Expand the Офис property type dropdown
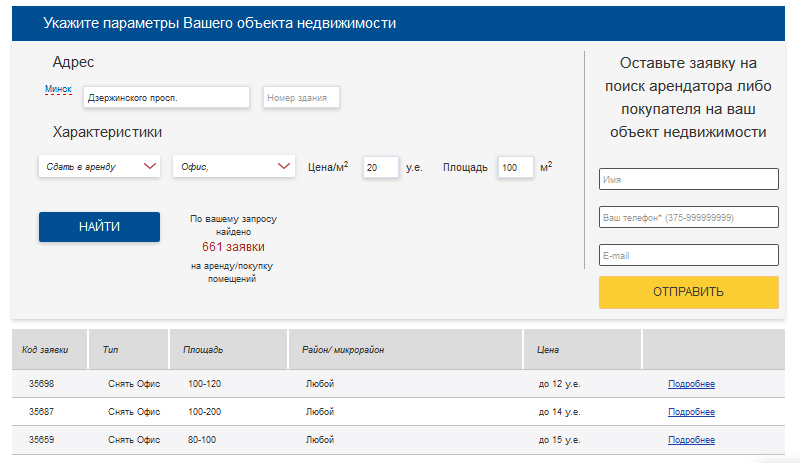 click(234, 167)
